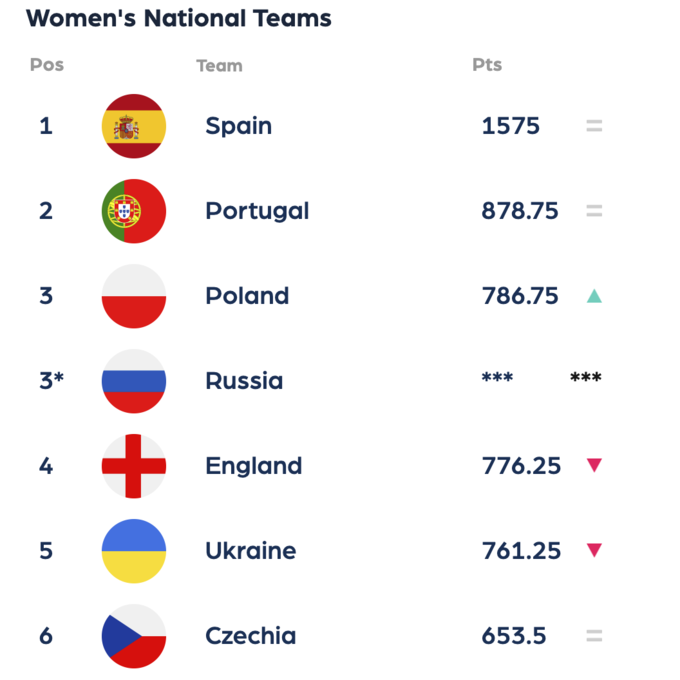Click the England flag icon
The height and width of the screenshot is (680, 680).
(134, 466)
